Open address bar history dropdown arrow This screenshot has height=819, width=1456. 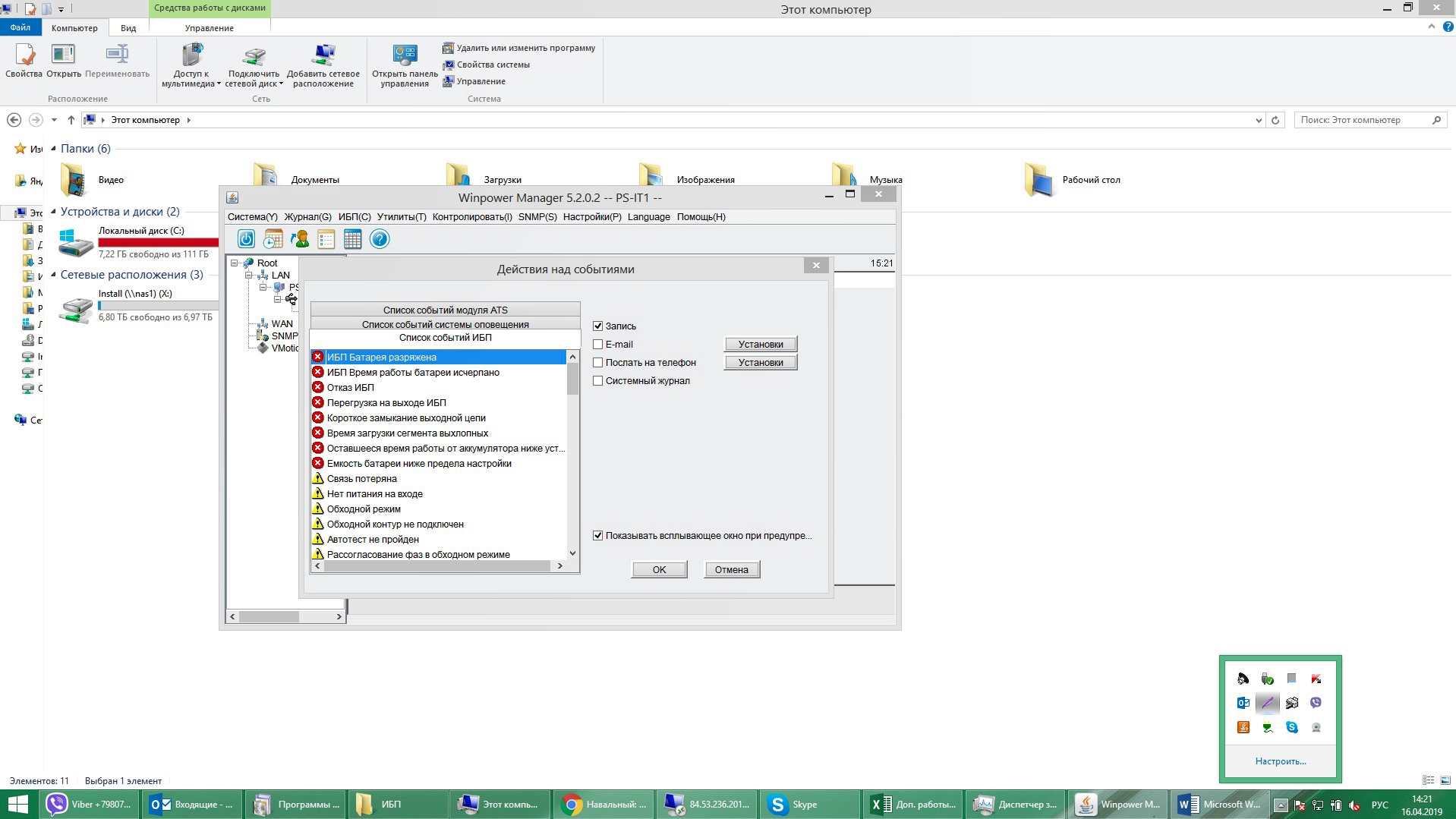pyautogui.click(x=1259, y=120)
